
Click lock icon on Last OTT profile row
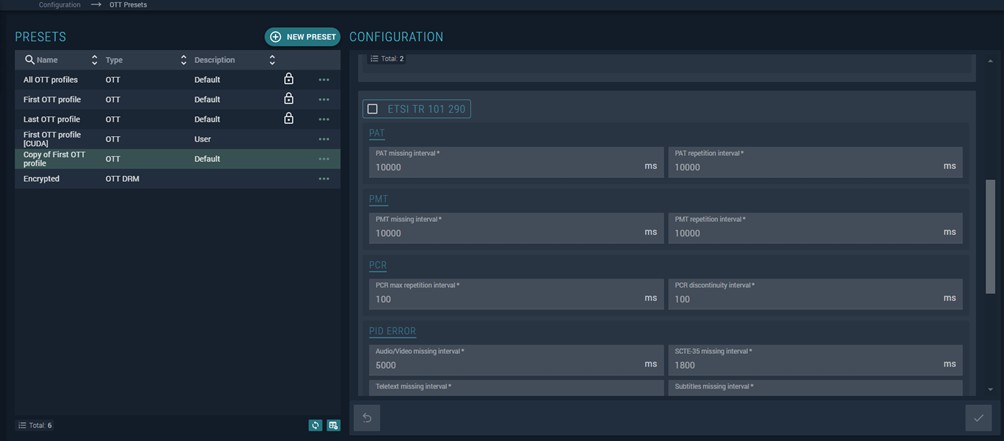[x=289, y=119]
